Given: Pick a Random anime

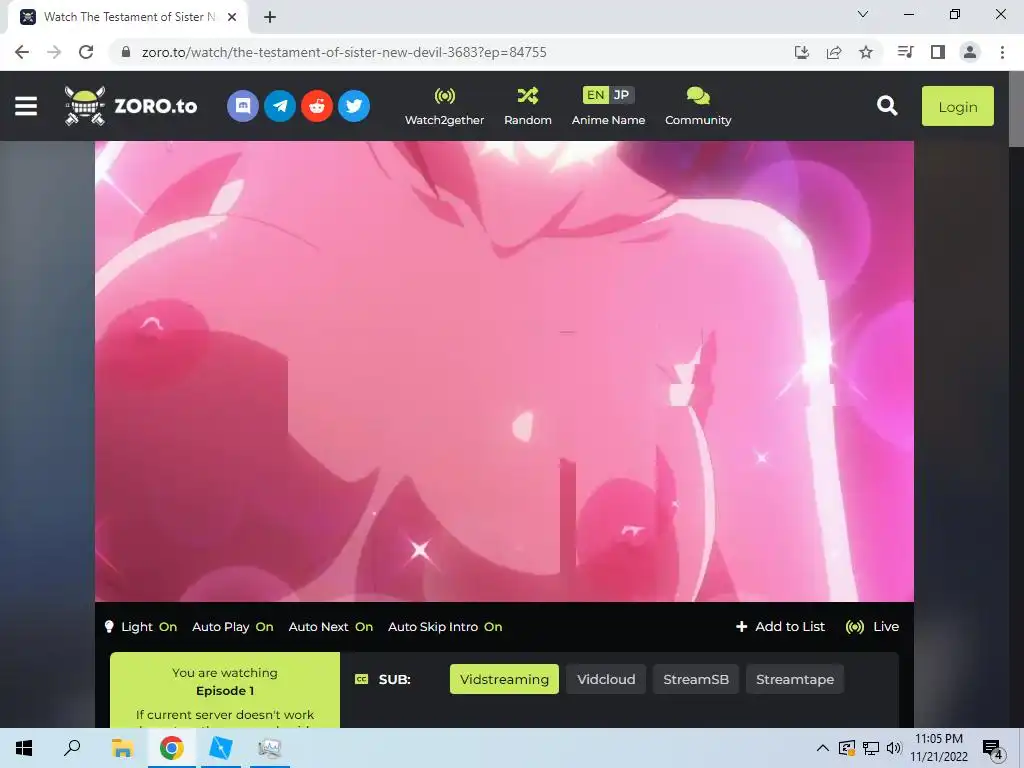Looking at the screenshot, I should 528,106.
